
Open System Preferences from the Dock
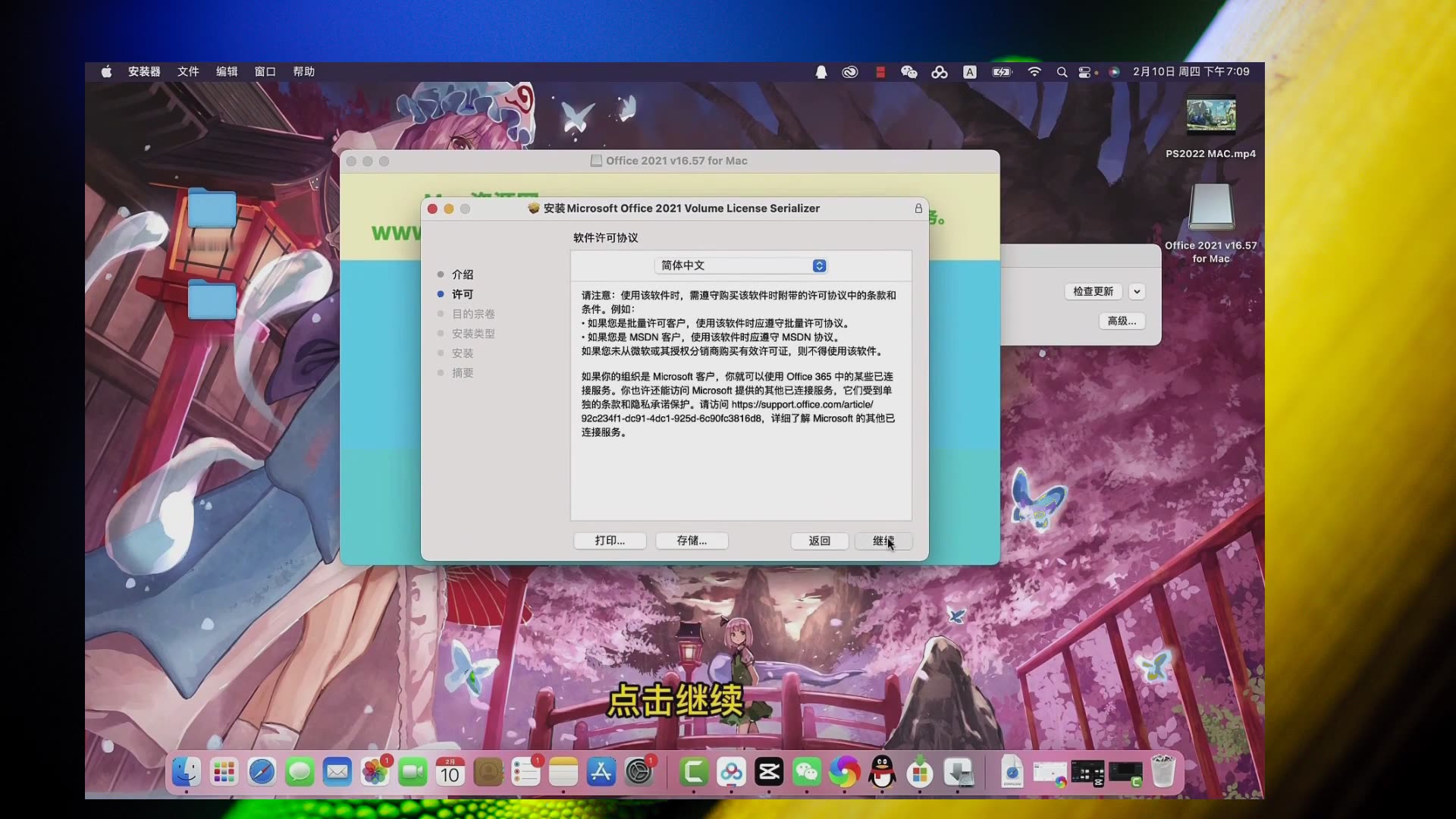[x=639, y=773]
